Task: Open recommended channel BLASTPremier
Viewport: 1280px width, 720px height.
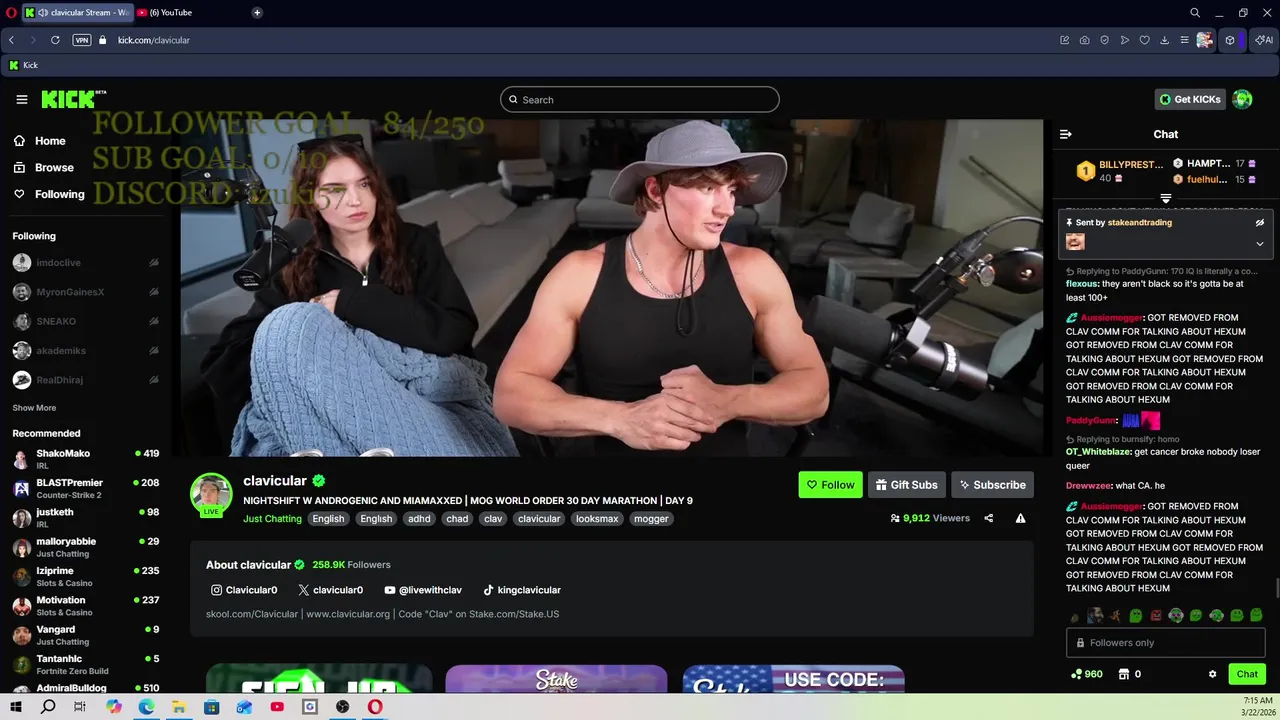Action: [x=85, y=488]
